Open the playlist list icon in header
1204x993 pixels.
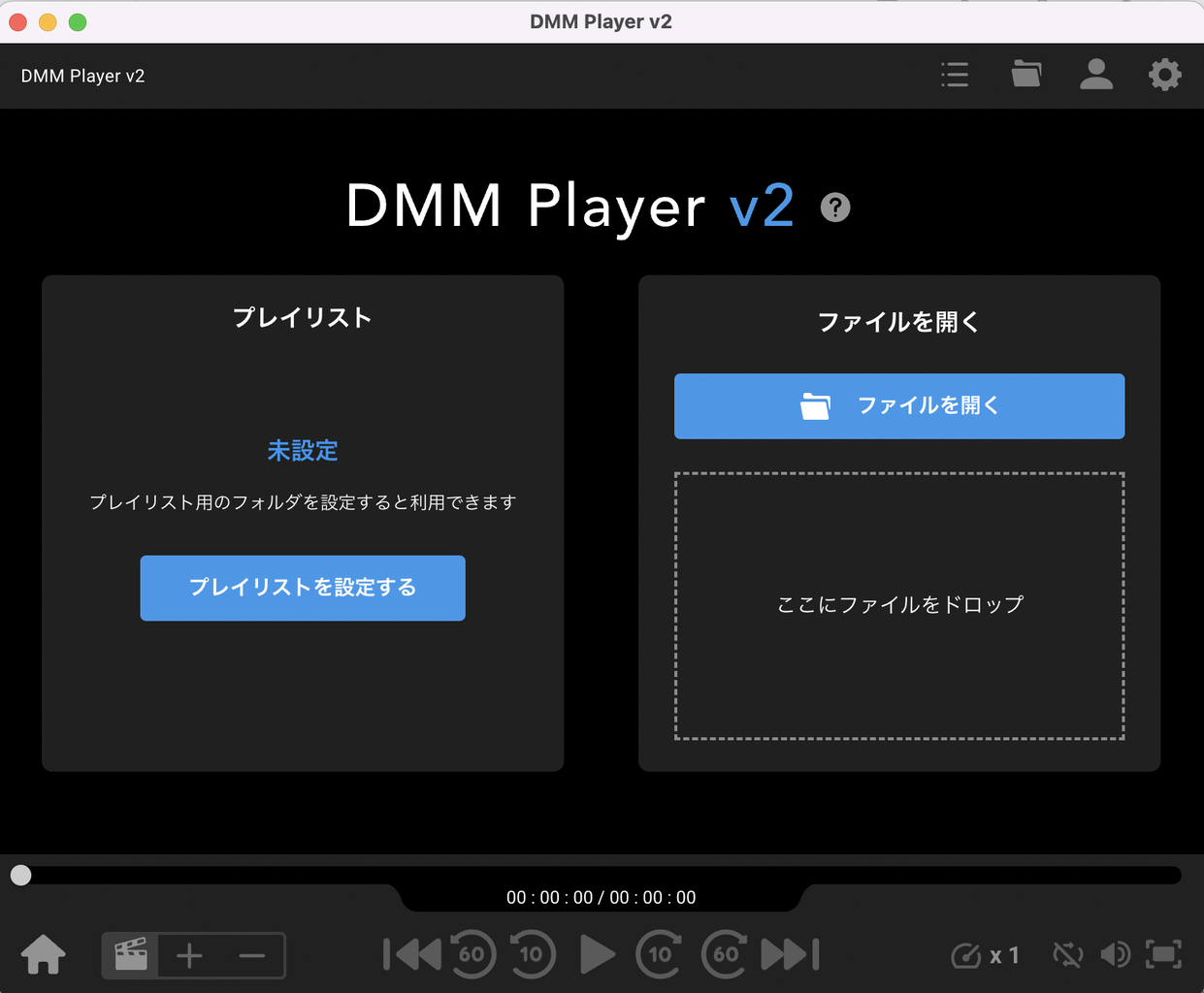955,75
